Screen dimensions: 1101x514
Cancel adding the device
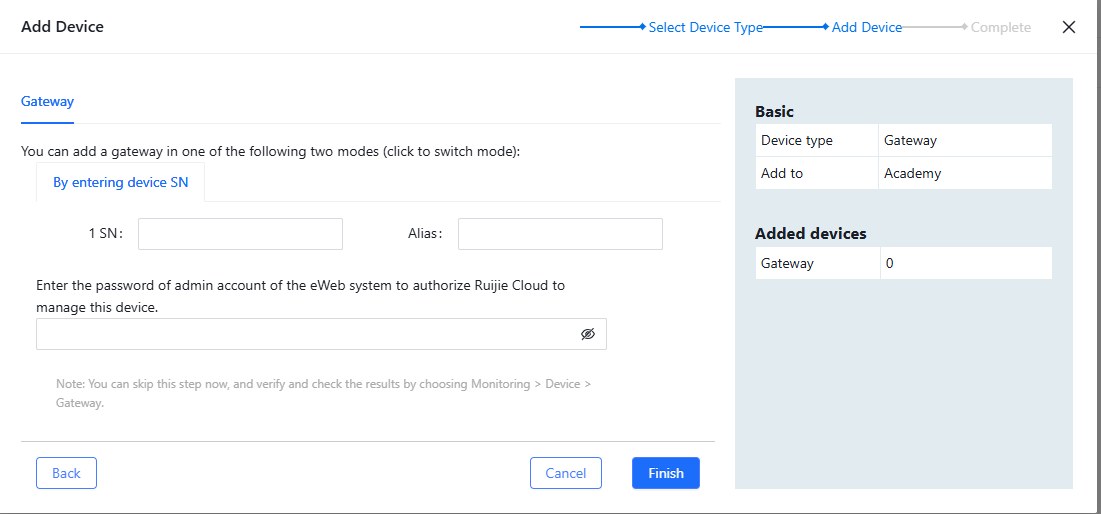pos(566,473)
